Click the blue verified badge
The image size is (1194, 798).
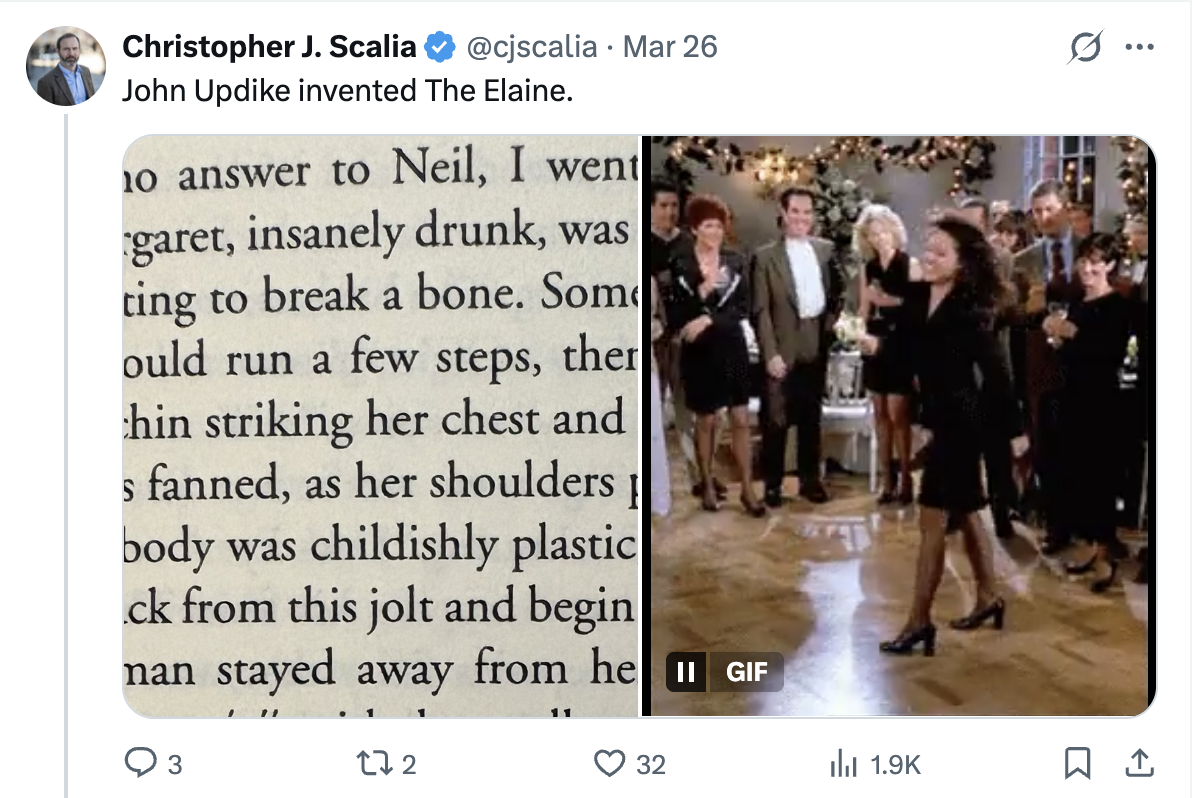(440, 46)
